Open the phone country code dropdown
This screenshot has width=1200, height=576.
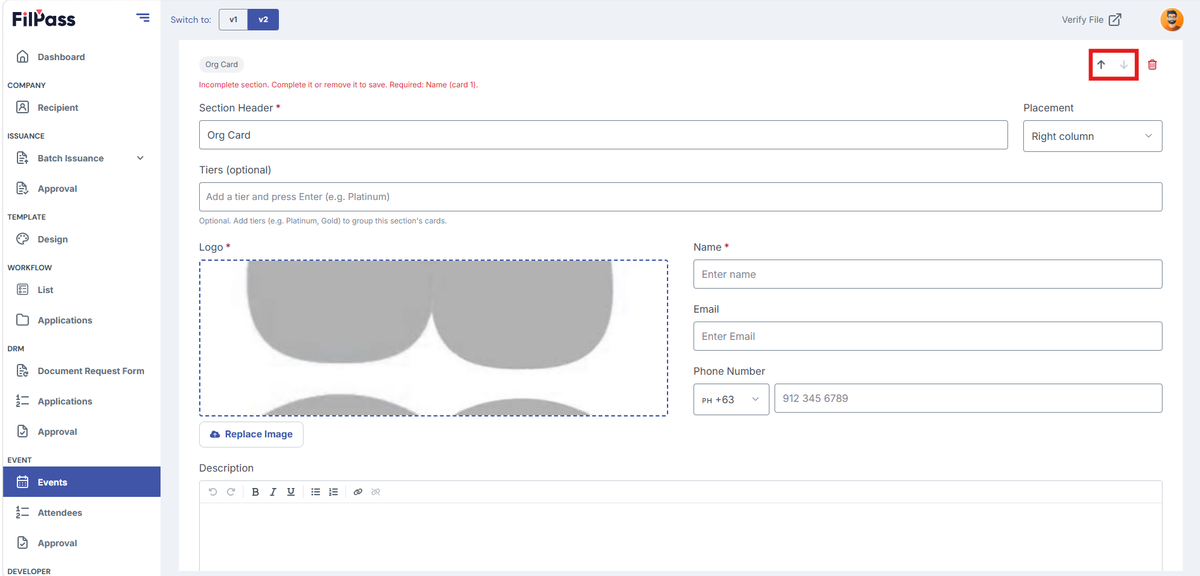tap(731, 399)
